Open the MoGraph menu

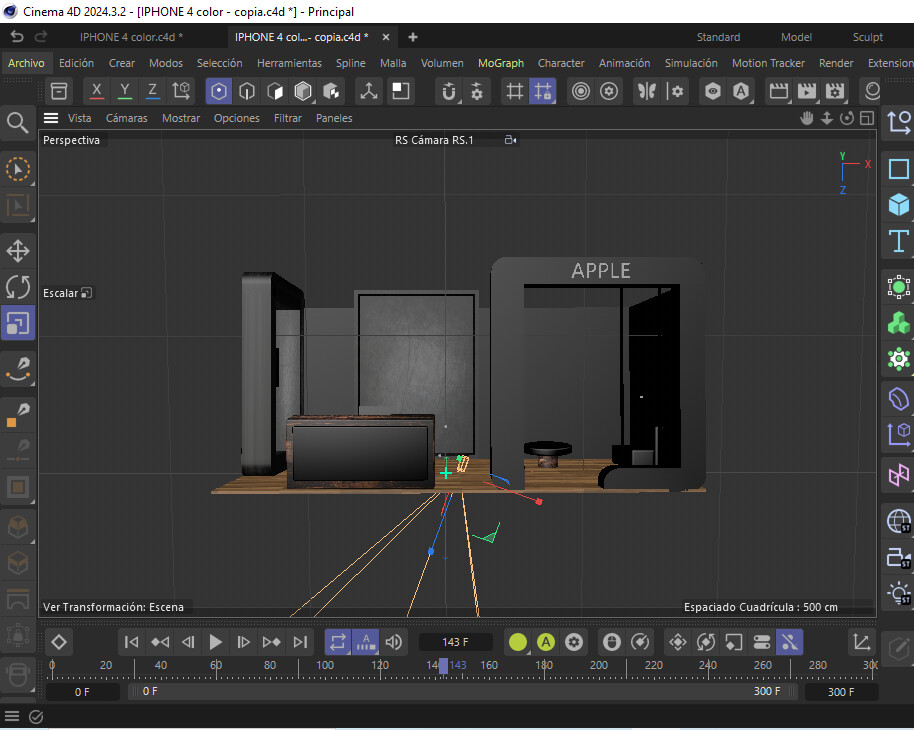click(x=500, y=62)
